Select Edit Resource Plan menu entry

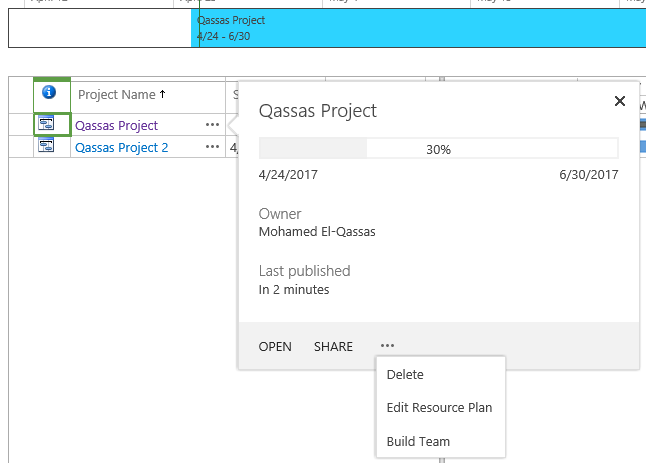[439, 408]
